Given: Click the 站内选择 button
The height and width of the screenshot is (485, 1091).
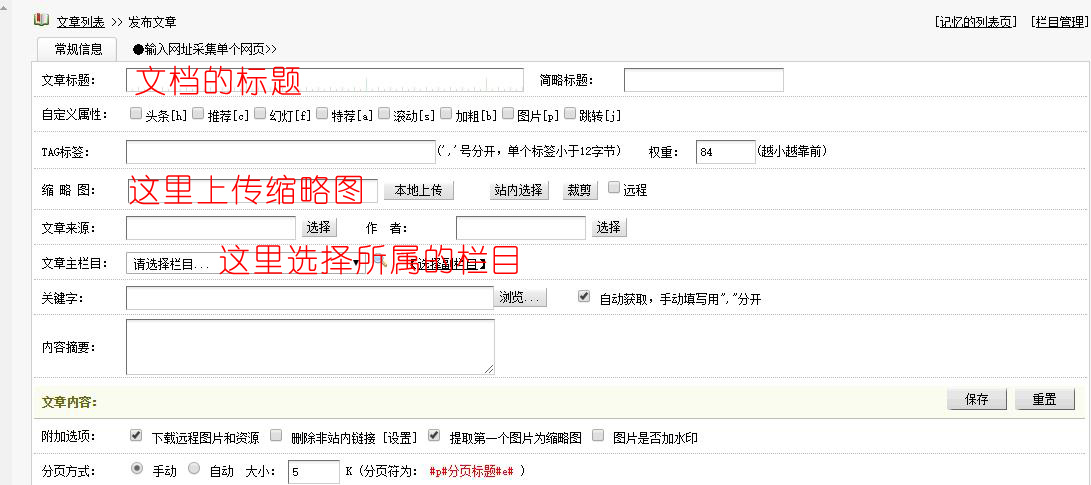Looking at the screenshot, I should 518,190.
